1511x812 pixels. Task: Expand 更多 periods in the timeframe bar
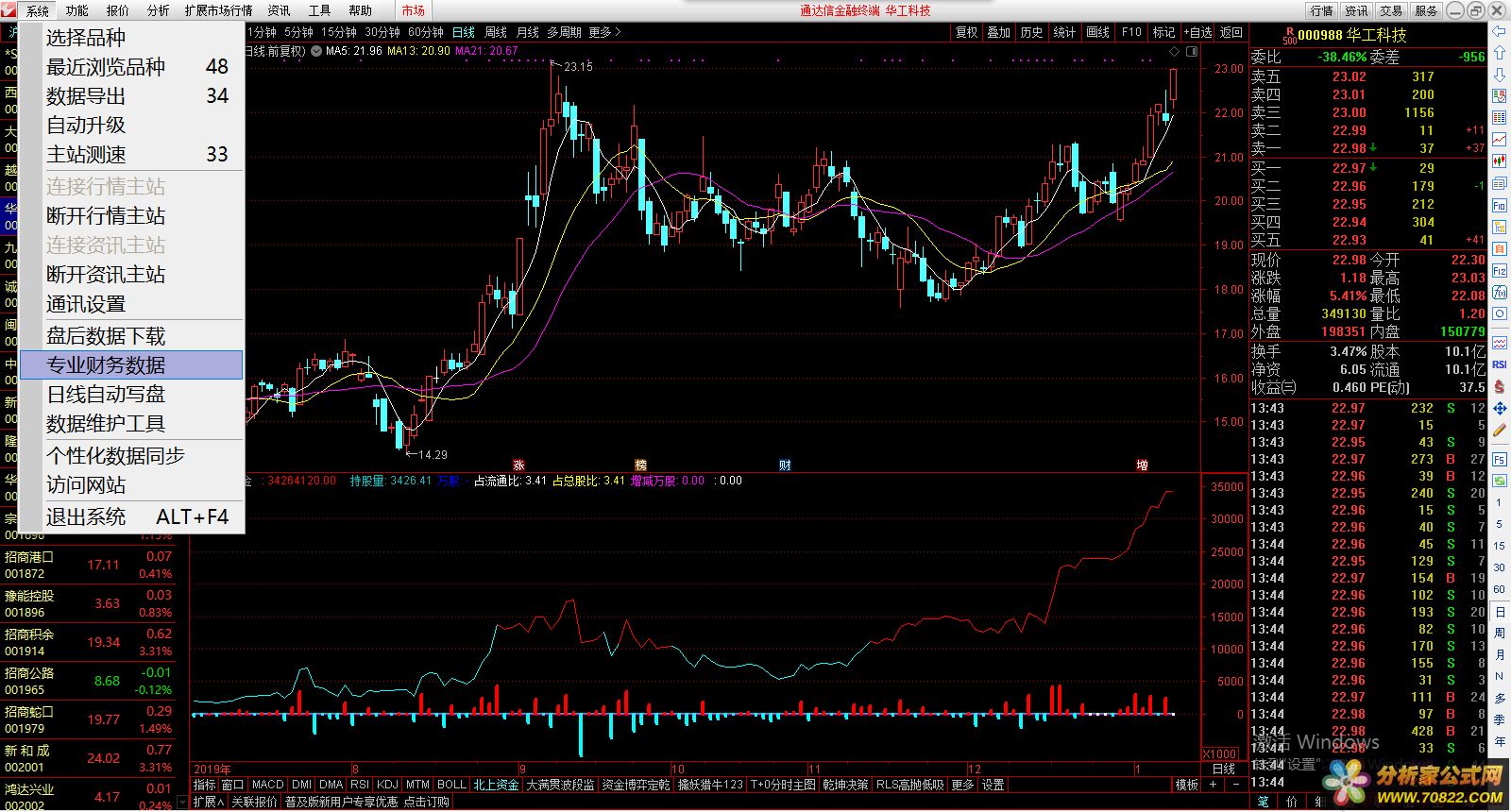[x=604, y=32]
